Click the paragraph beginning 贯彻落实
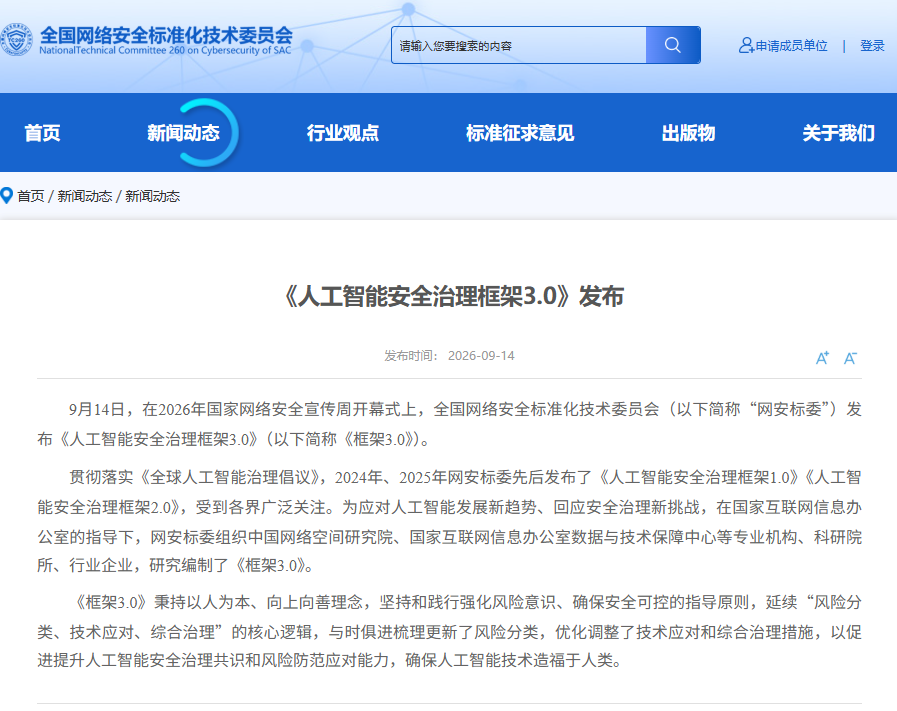This screenshot has height=711, width=897. point(449,521)
